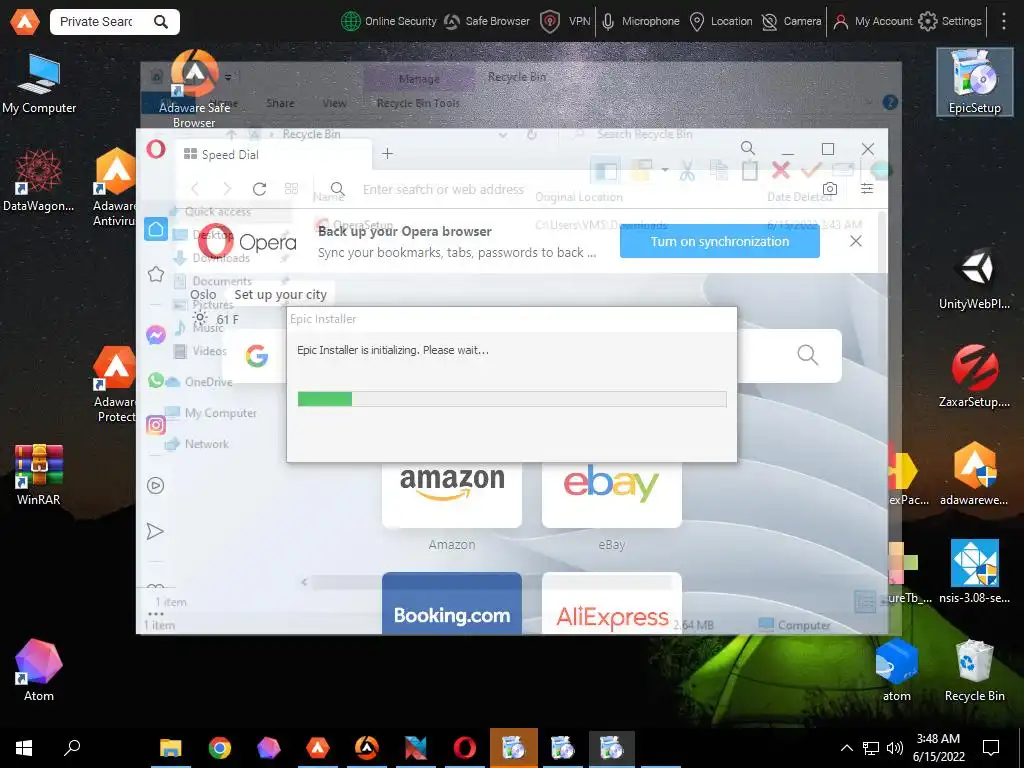Toggle VPN in the top bar
This screenshot has height=768, width=1024.
point(566,22)
